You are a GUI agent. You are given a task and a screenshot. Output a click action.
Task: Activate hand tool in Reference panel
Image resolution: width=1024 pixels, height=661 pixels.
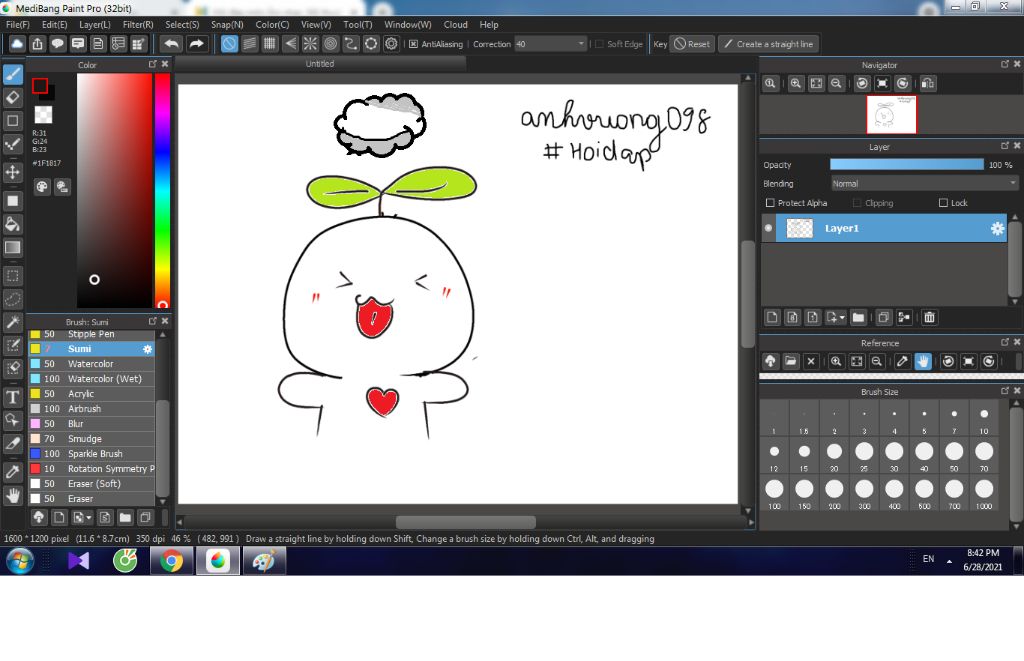click(x=923, y=361)
